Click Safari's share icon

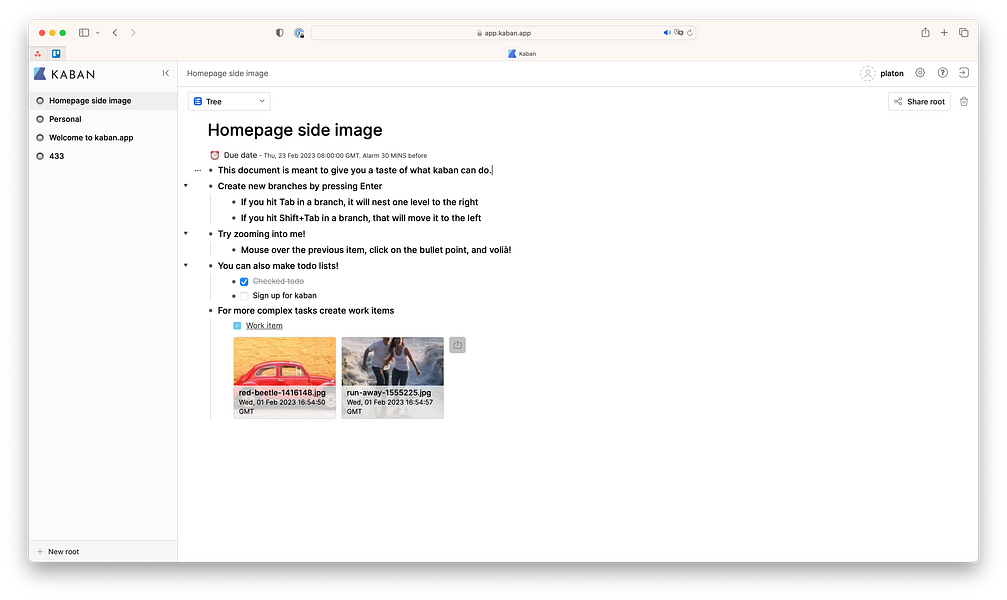[x=925, y=32]
